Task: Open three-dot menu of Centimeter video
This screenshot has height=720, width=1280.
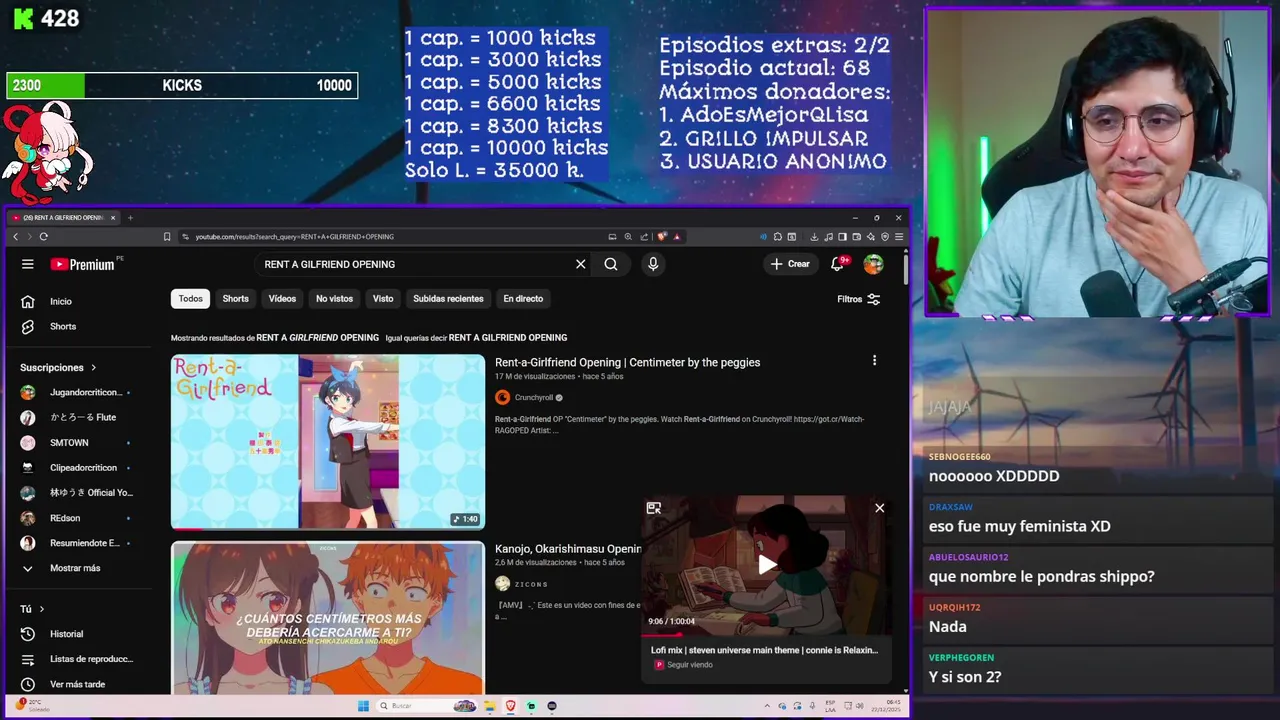Action: click(x=874, y=360)
